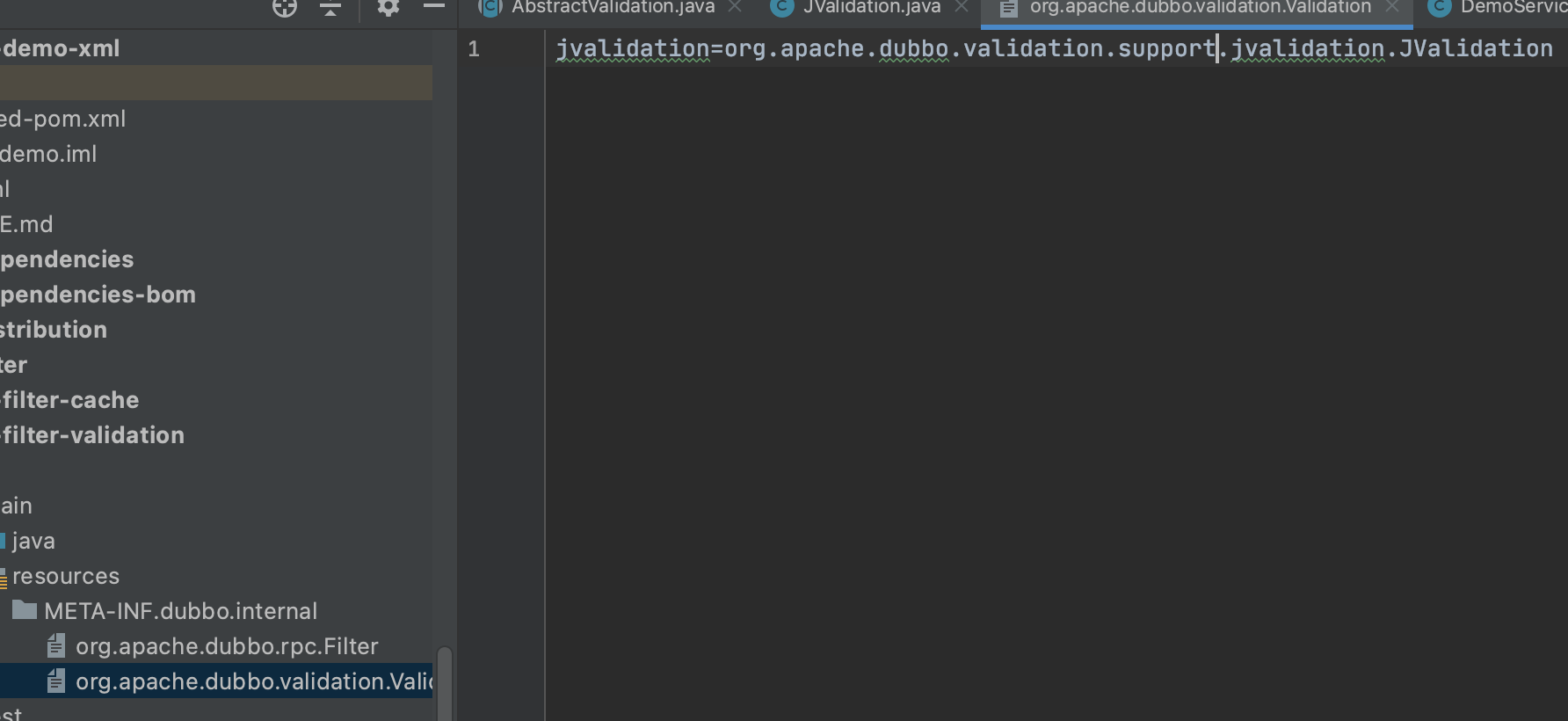
Task: Select demo.iml file in tree
Action: click(48, 154)
